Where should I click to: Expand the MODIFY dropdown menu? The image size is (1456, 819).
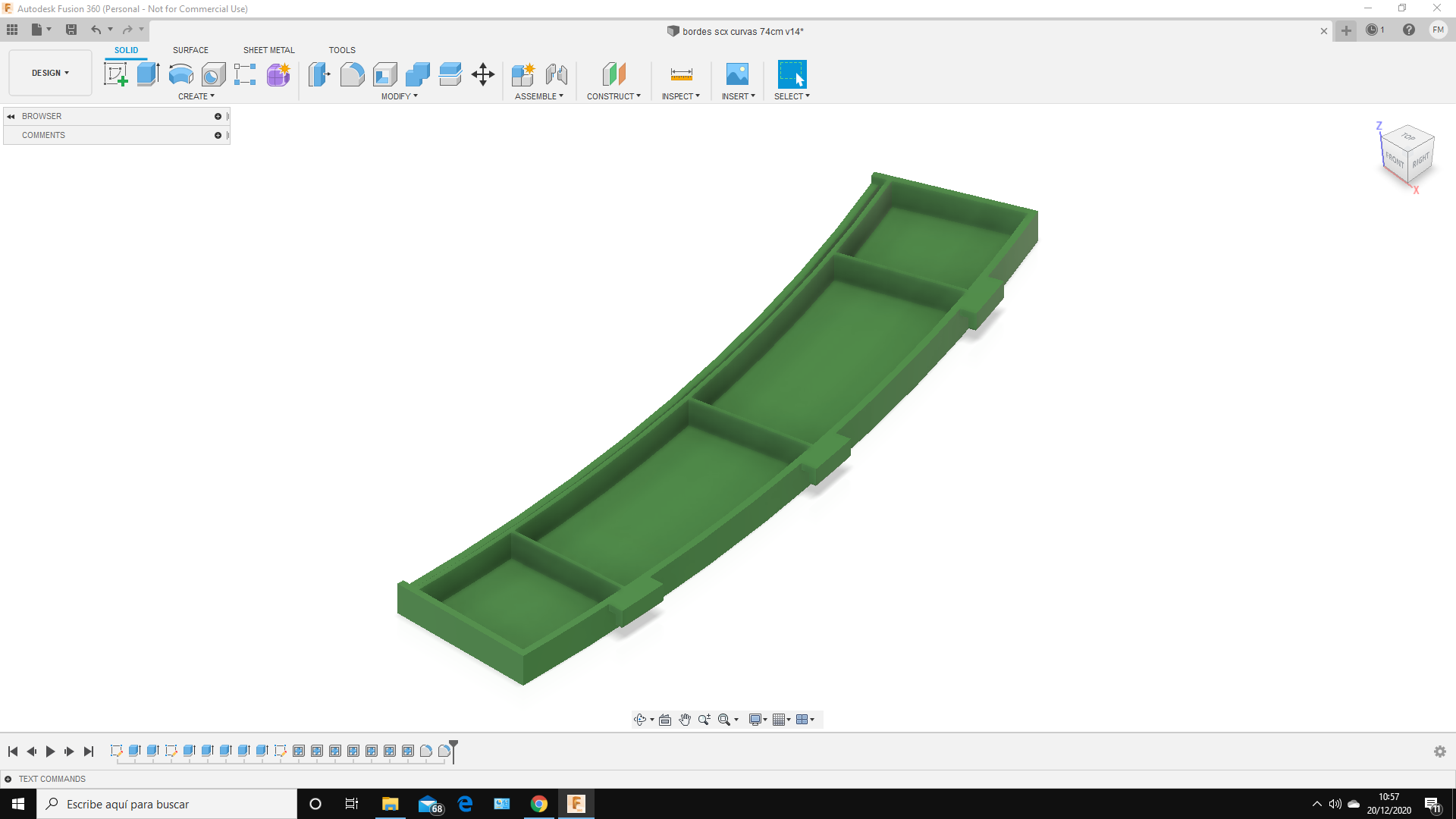point(399,96)
